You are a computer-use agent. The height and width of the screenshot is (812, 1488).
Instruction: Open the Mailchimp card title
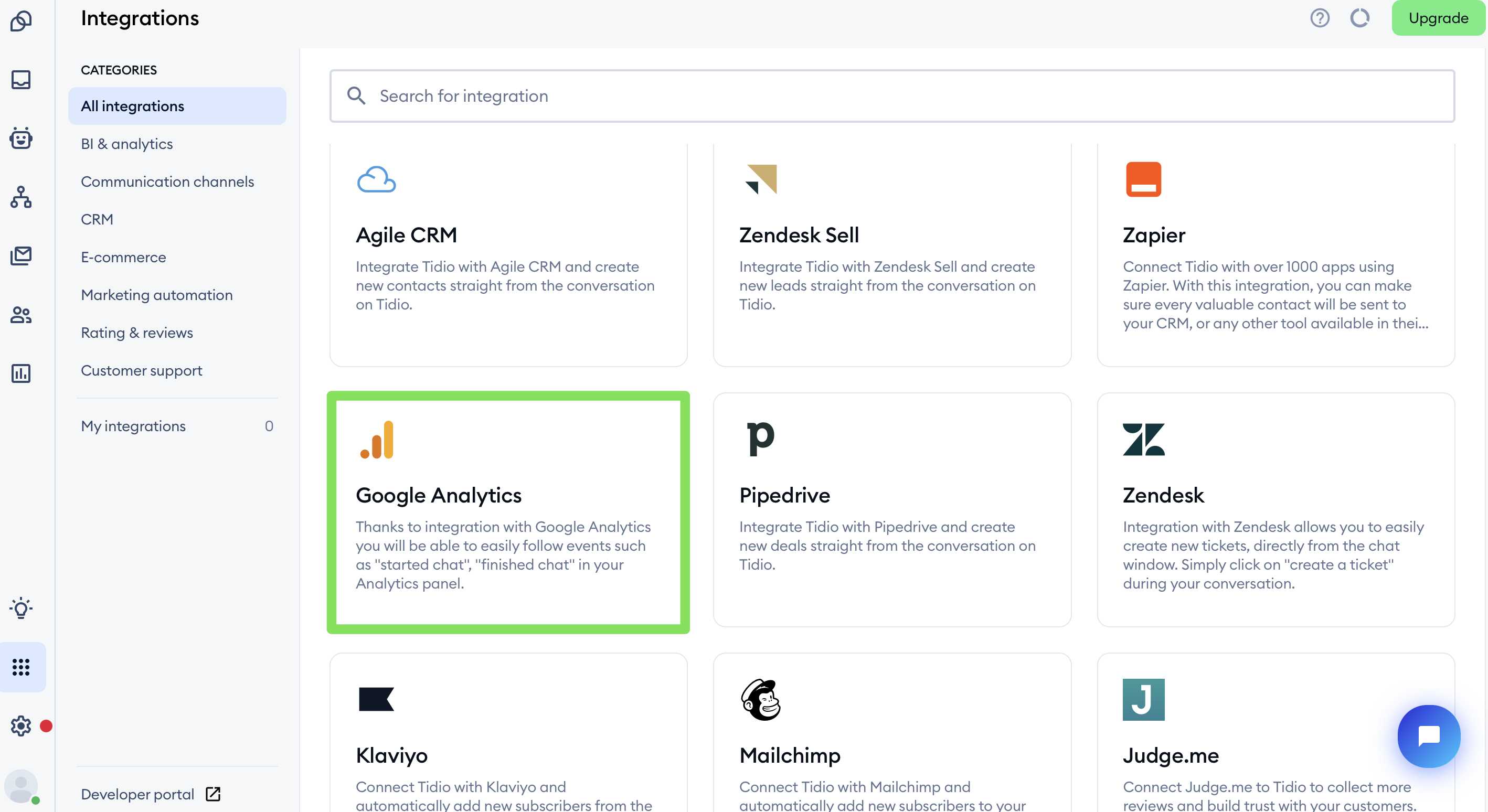pos(790,755)
